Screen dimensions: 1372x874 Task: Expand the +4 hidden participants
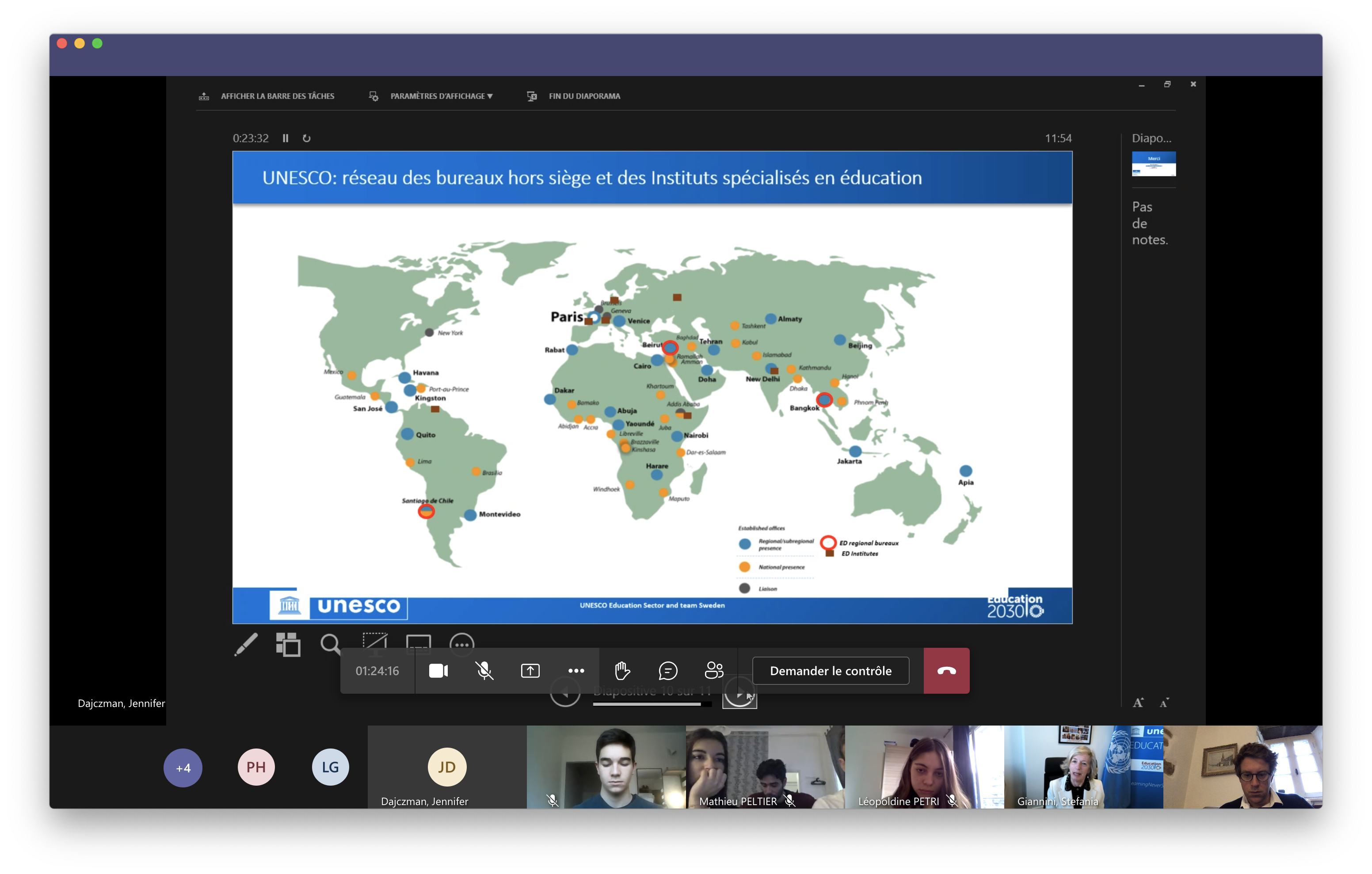coord(183,768)
